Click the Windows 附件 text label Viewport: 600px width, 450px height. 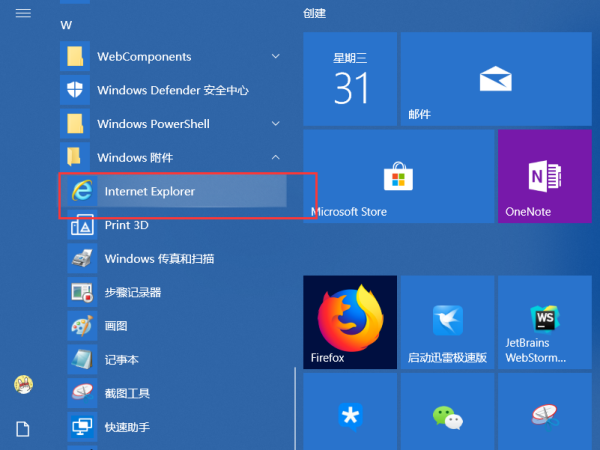pos(135,158)
